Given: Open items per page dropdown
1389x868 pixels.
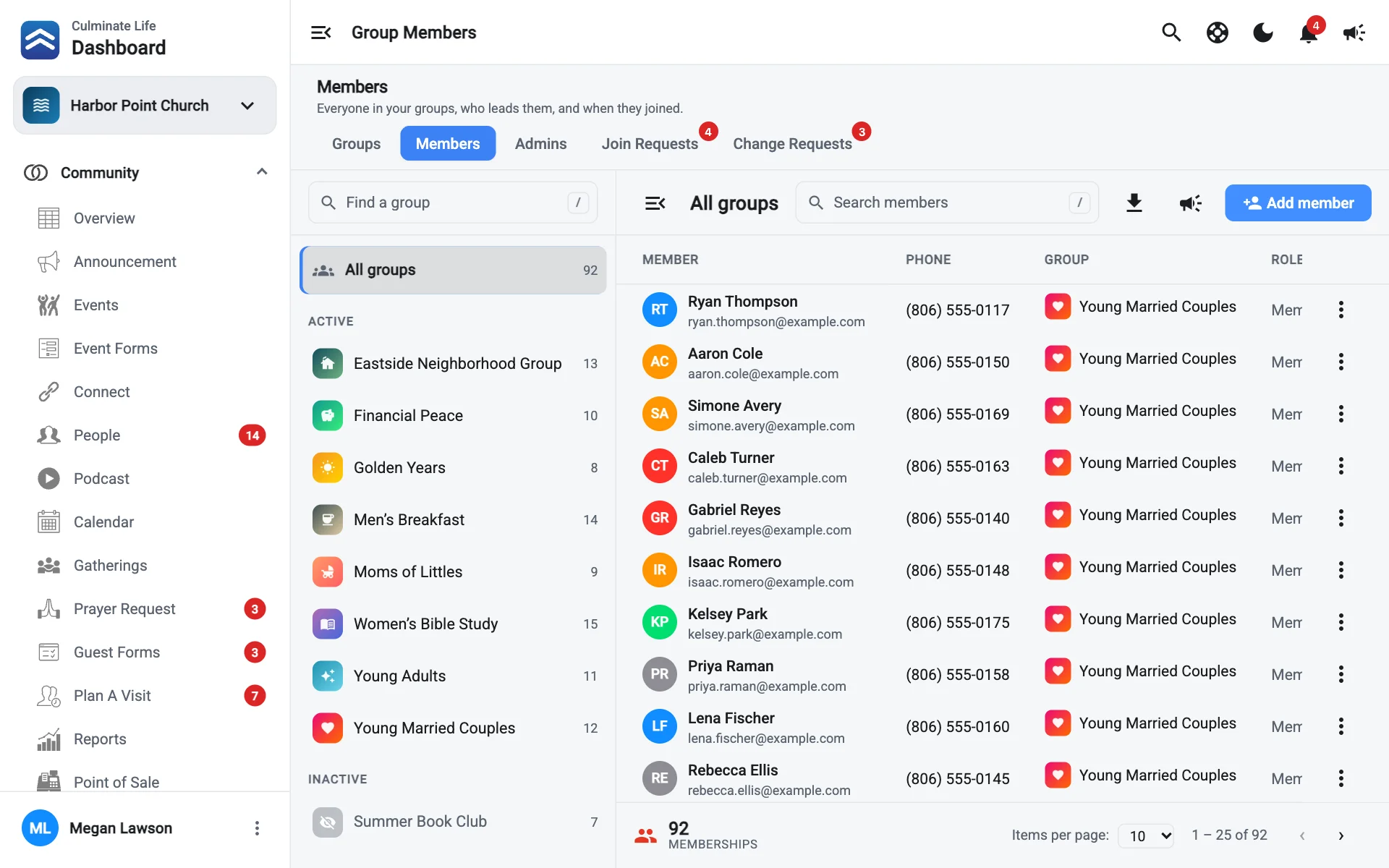Looking at the screenshot, I should 1146,835.
